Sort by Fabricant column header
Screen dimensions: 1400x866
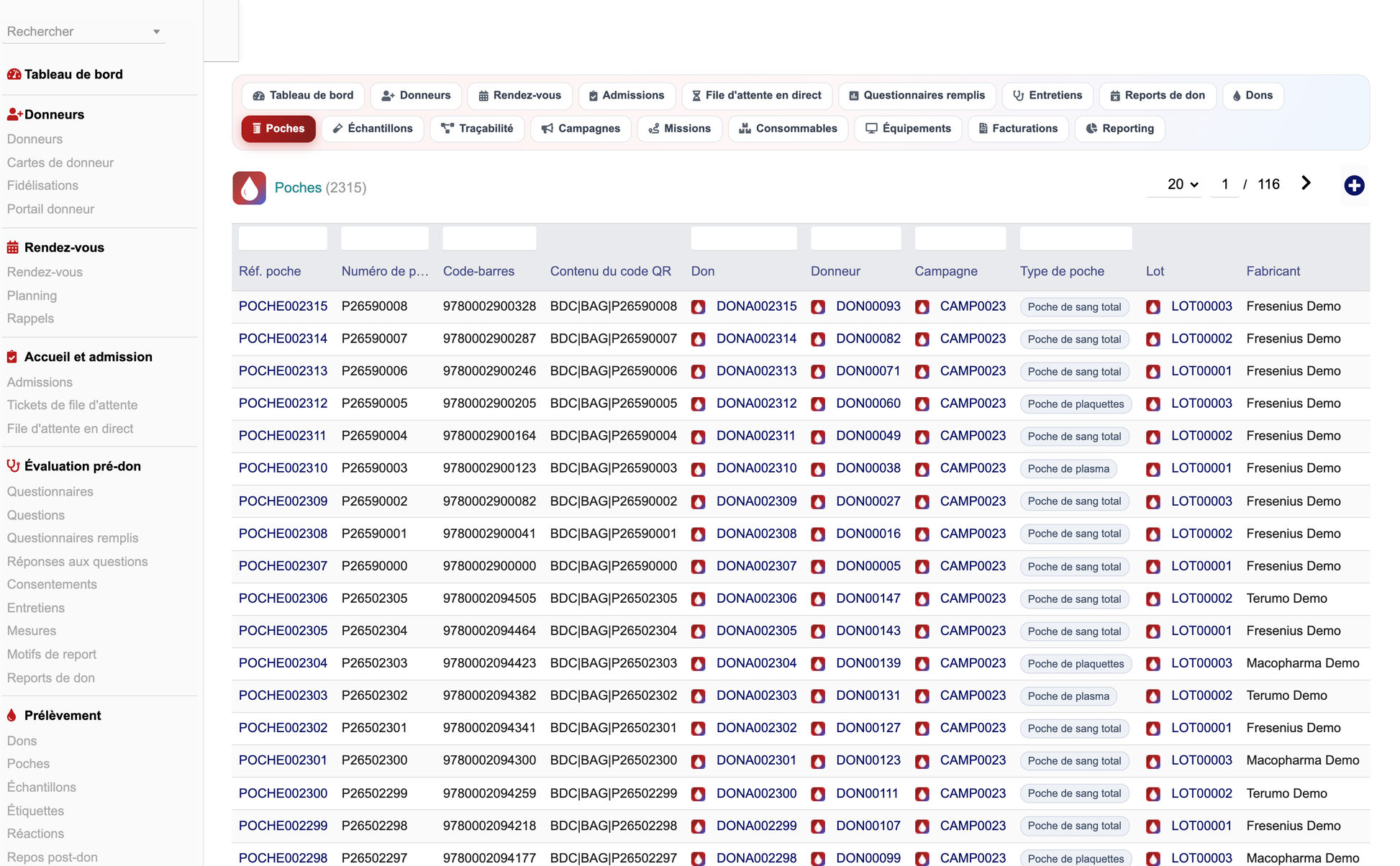[1273, 271]
